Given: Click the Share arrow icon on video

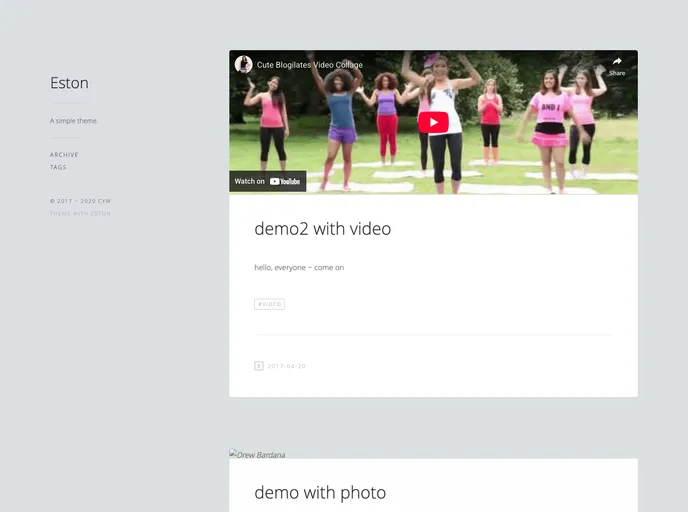Looking at the screenshot, I should pos(617,61).
